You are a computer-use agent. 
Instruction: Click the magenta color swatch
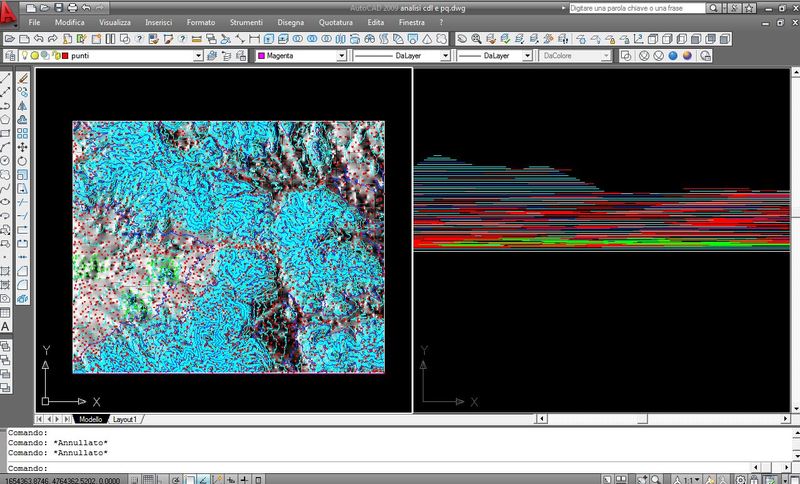(x=262, y=56)
